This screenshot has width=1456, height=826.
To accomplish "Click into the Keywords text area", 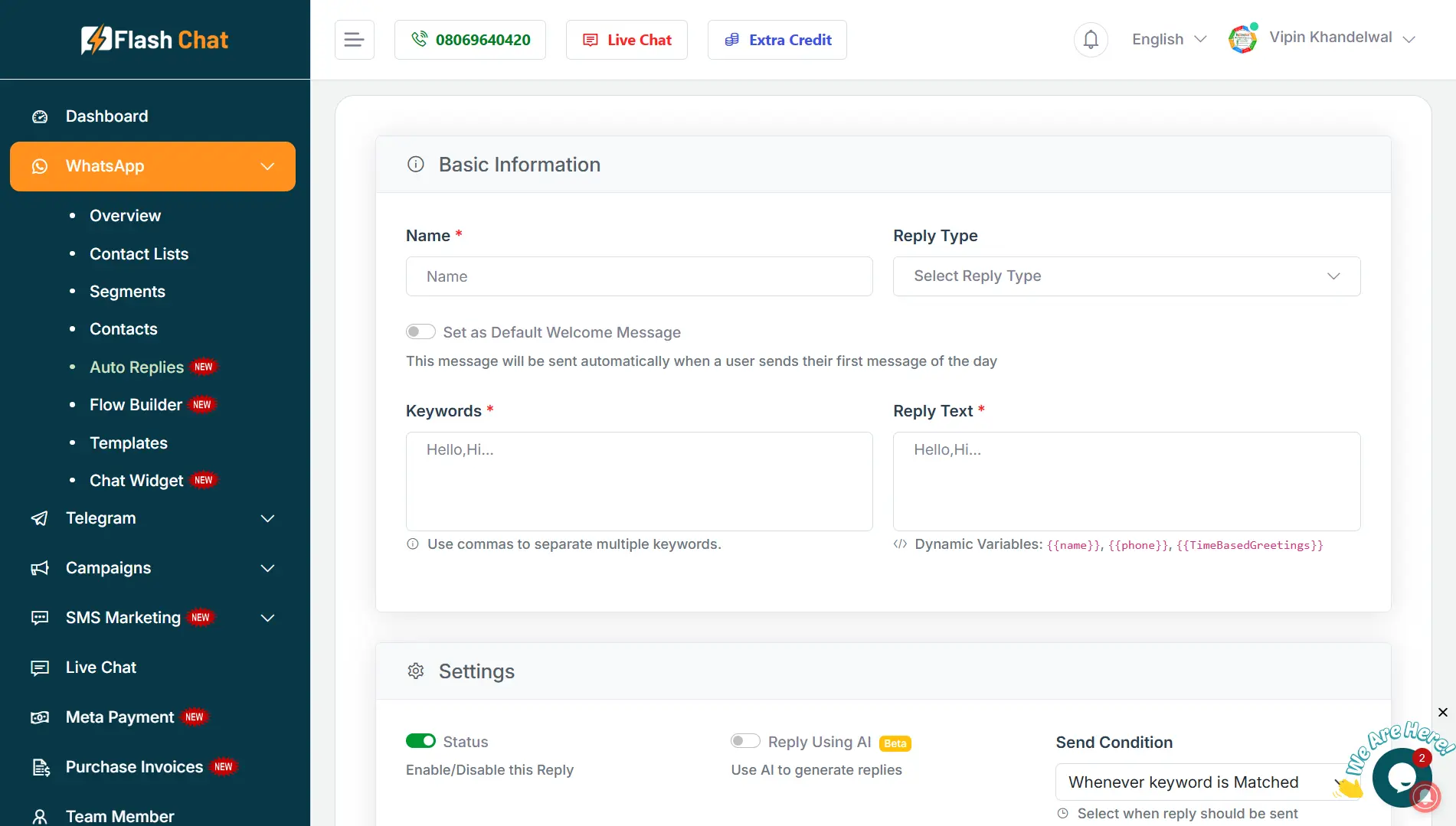I will pos(639,482).
